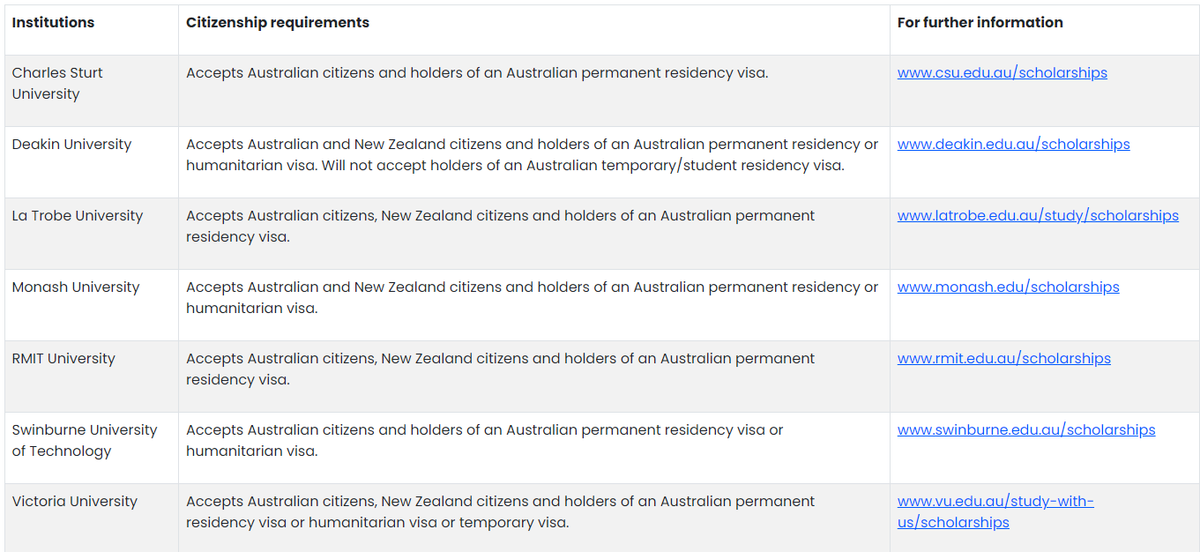This screenshot has width=1200, height=552.
Task: Open the Charles Sturt scholarships link
Action: [x=1002, y=73]
